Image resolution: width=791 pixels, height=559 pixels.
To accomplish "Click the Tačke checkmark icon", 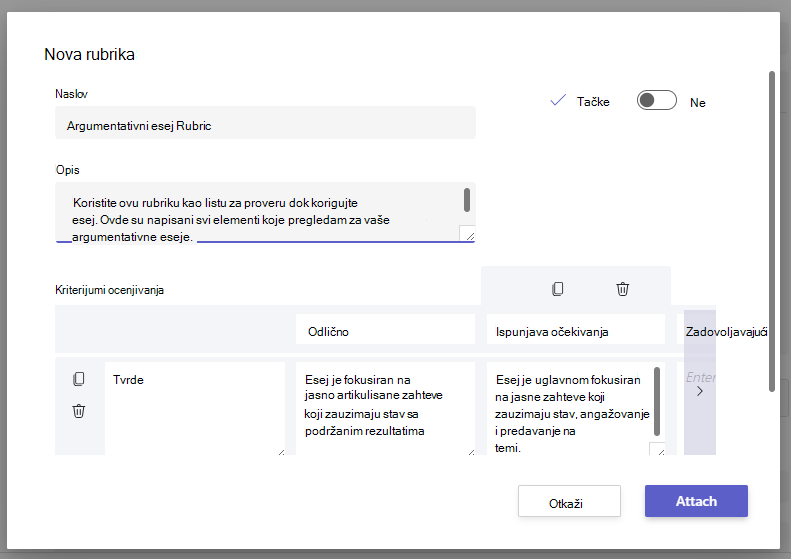I will pyautogui.click(x=558, y=100).
